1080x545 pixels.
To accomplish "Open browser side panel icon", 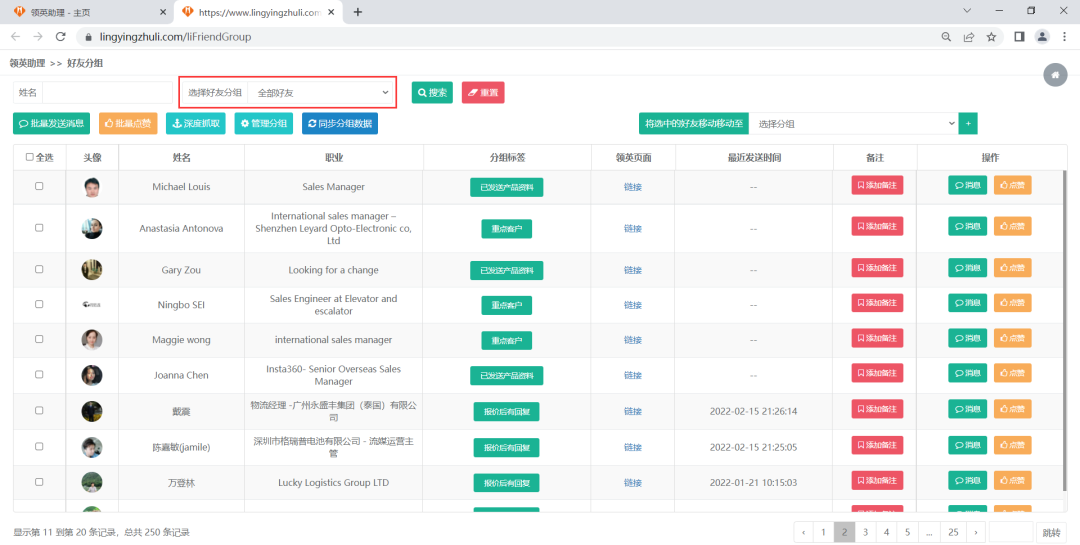I will coord(1019,37).
